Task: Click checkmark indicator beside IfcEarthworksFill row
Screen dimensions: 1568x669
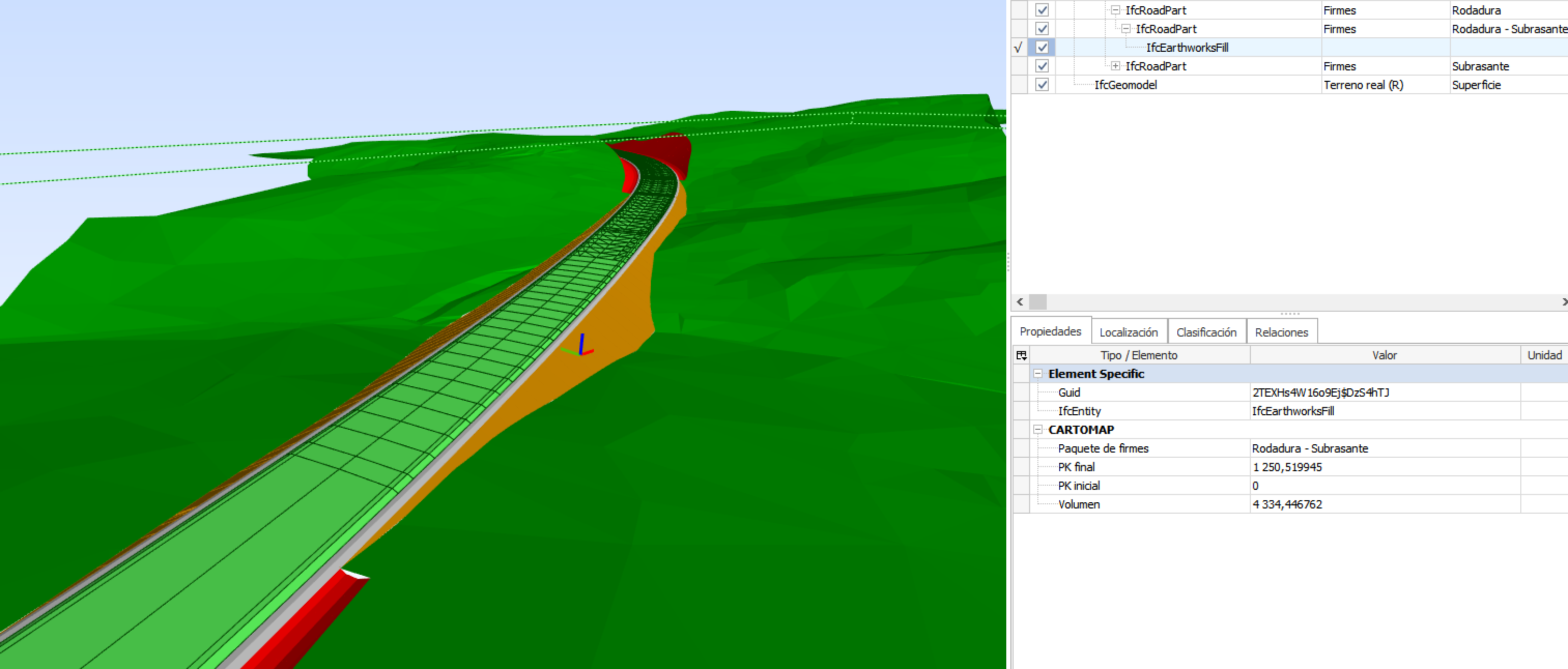Action: point(1018,48)
